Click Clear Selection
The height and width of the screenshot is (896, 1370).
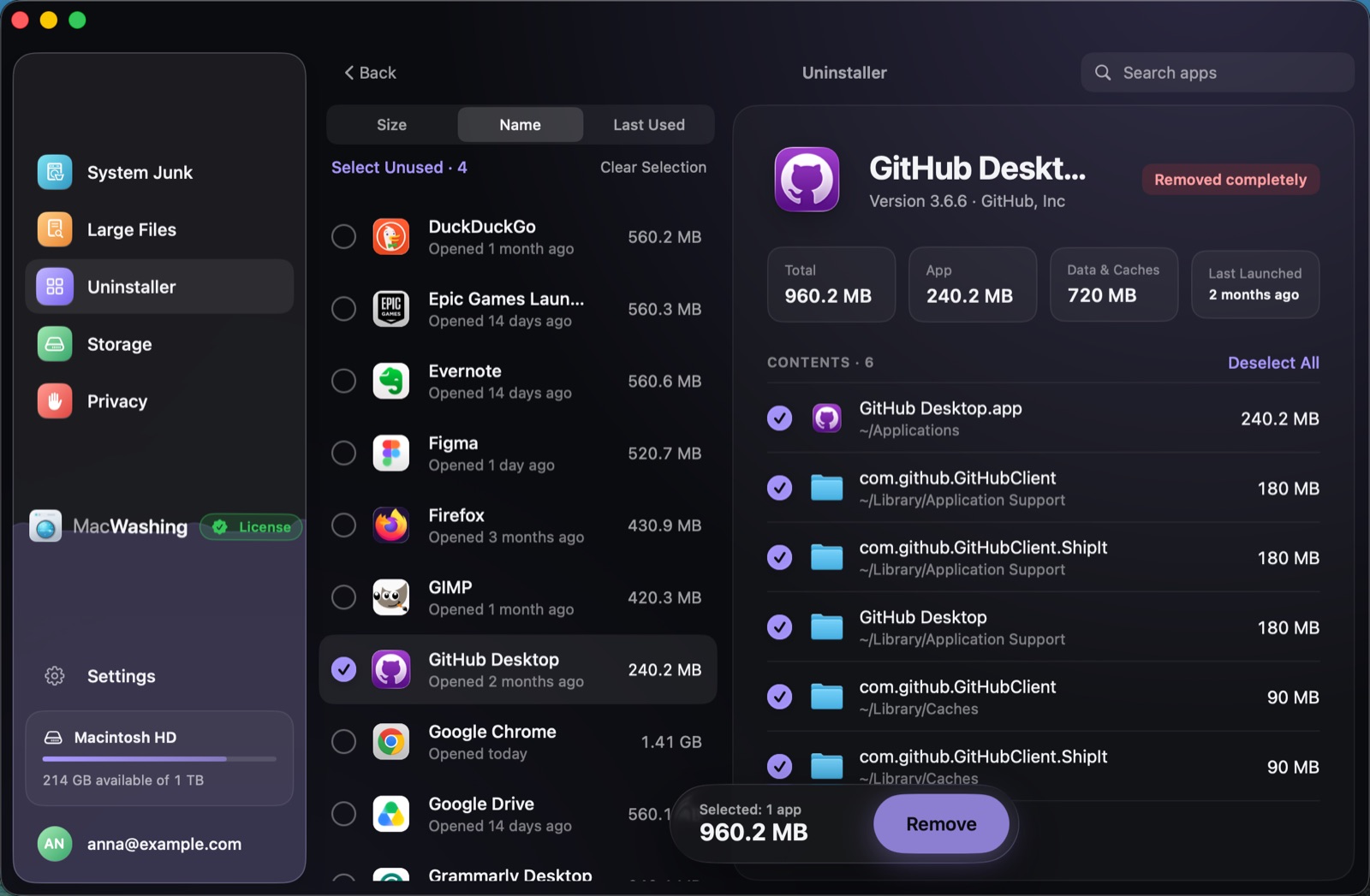point(653,168)
